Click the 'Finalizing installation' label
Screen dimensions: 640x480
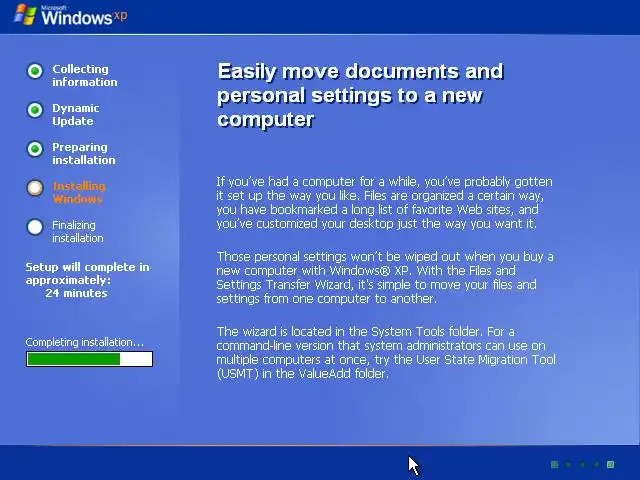[x=78, y=231]
